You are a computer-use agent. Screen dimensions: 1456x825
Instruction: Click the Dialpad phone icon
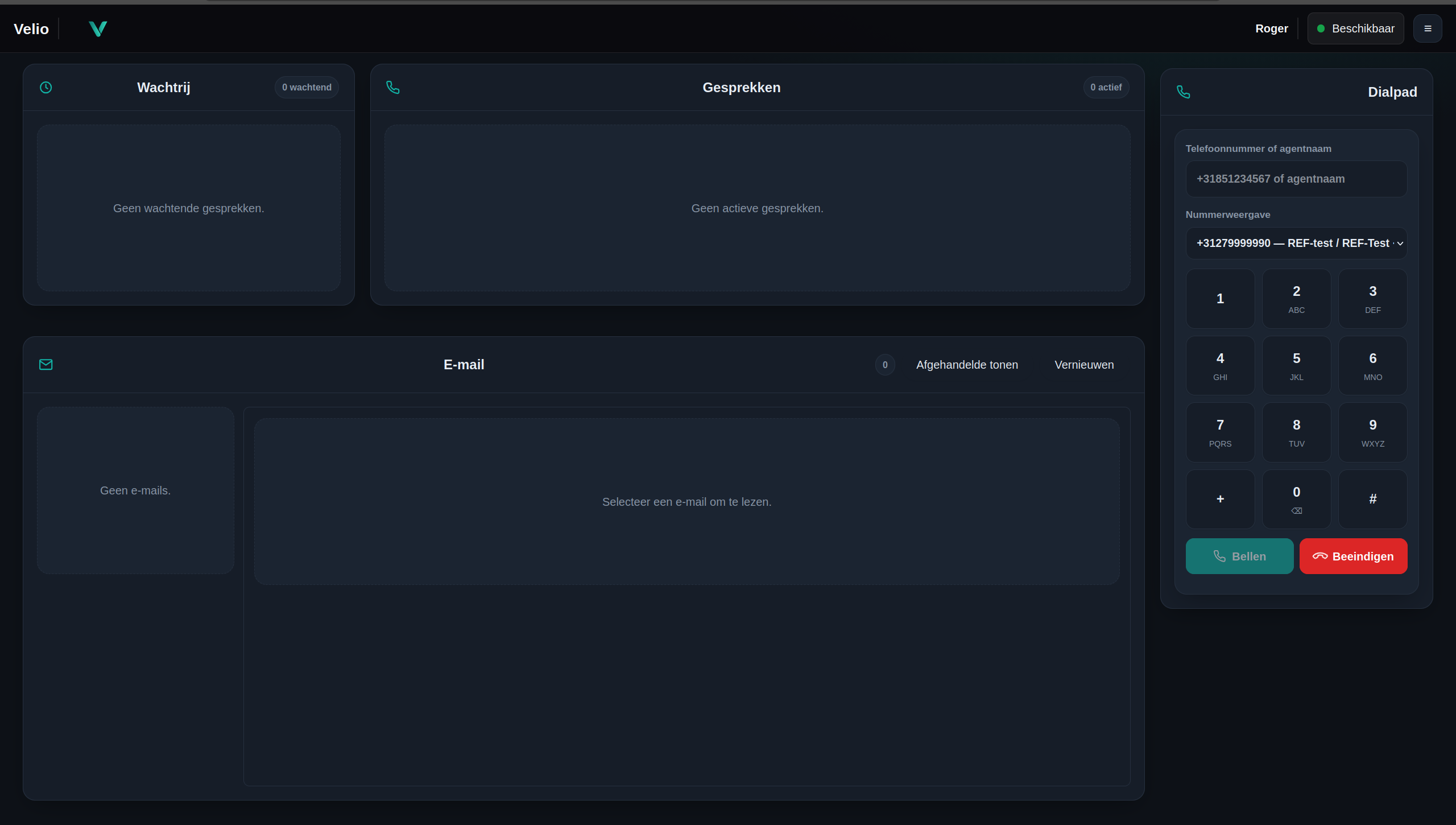coord(1184,92)
